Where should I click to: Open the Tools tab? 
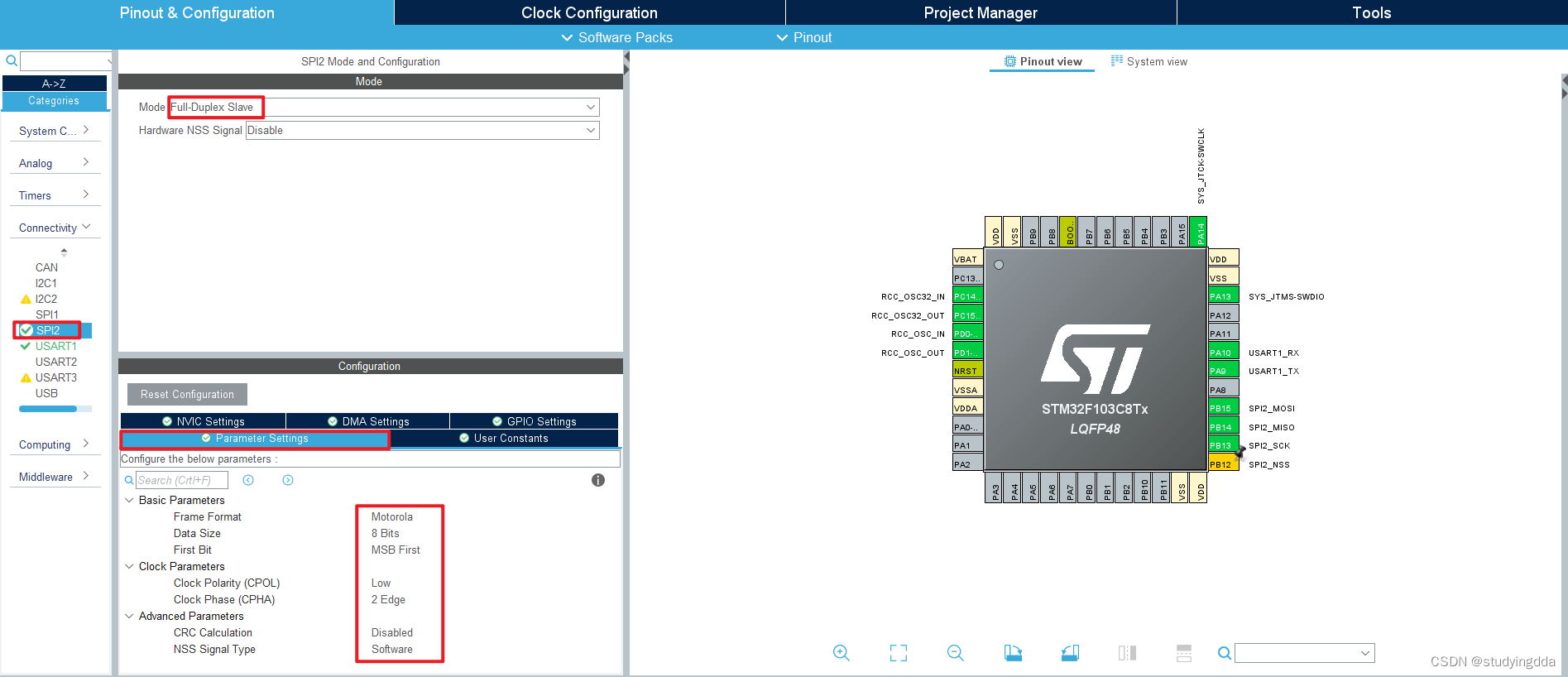[x=1372, y=12]
